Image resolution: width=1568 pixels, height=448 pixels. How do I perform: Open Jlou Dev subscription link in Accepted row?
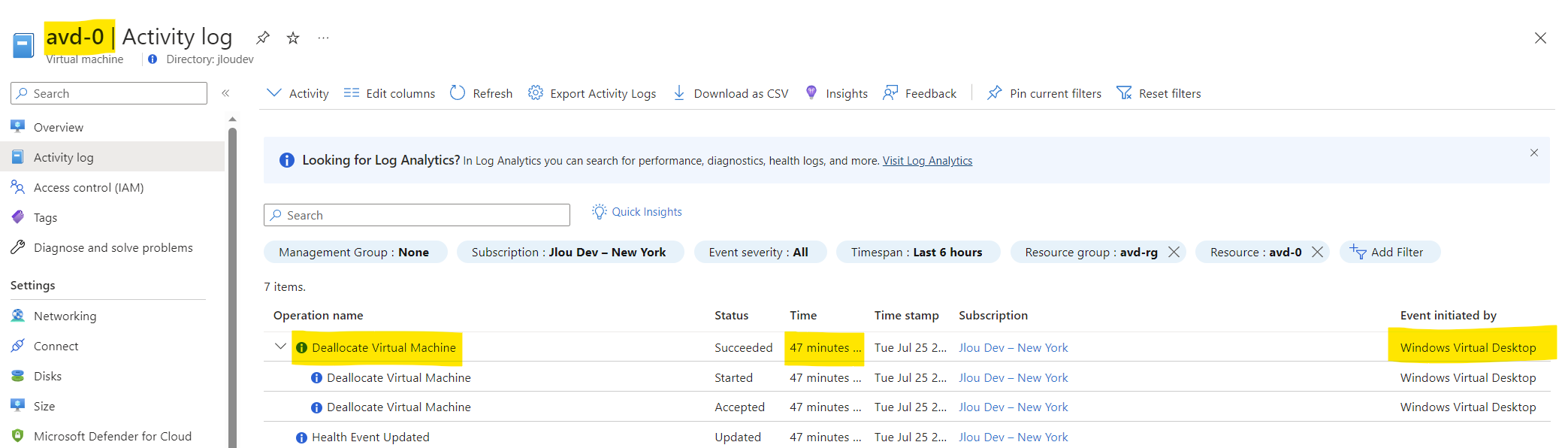click(1014, 407)
